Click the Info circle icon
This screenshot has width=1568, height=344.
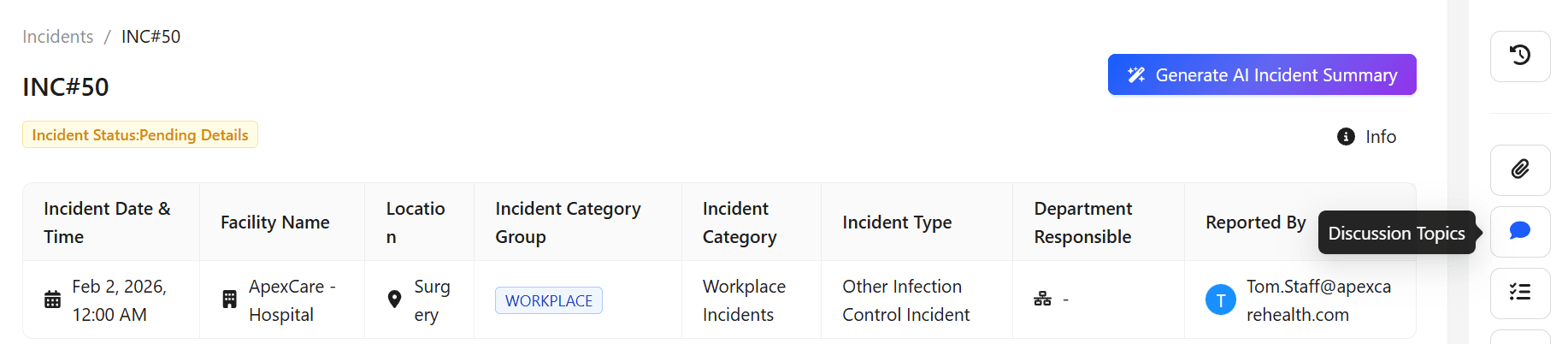point(1346,137)
